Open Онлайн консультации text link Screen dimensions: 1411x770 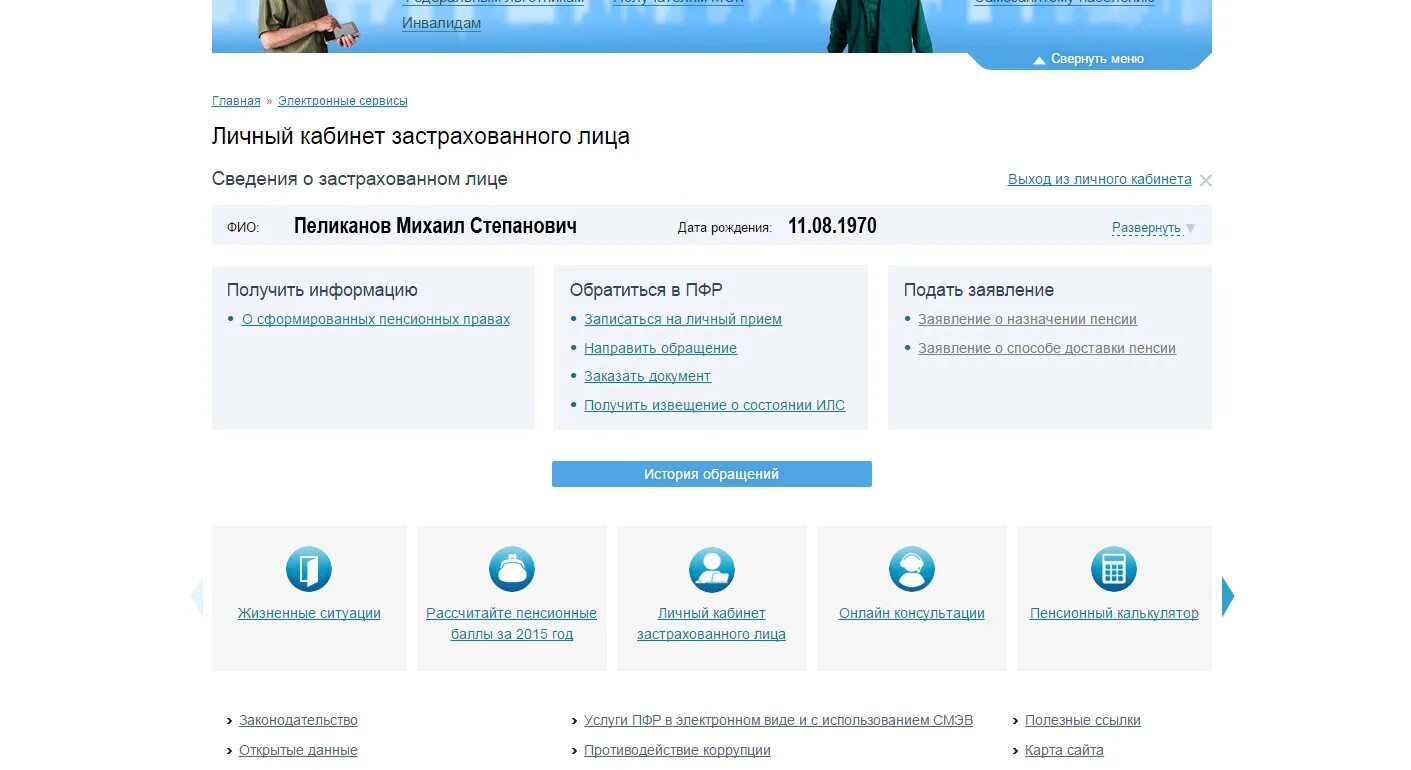click(x=912, y=613)
